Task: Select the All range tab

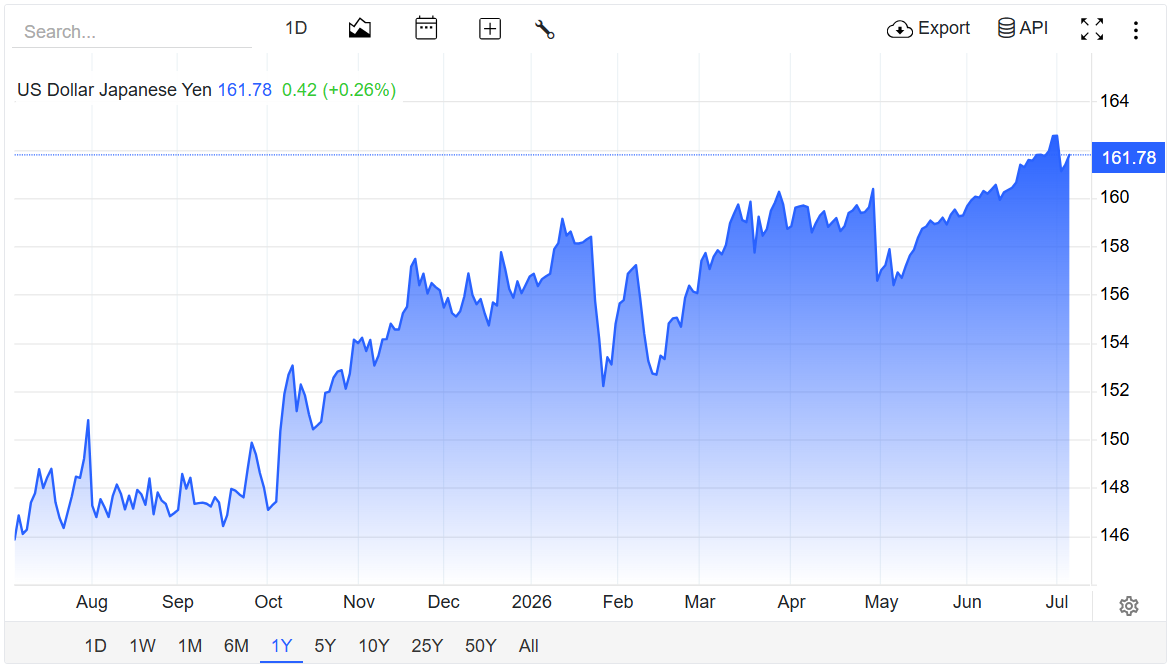Action: point(529,645)
